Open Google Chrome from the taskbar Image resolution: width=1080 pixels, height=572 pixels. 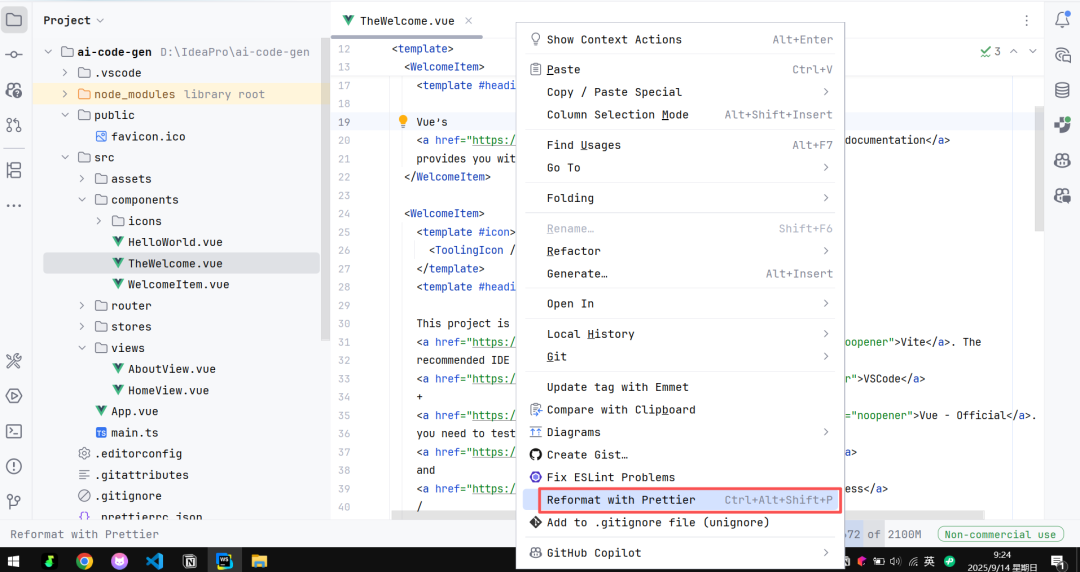[x=85, y=560]
